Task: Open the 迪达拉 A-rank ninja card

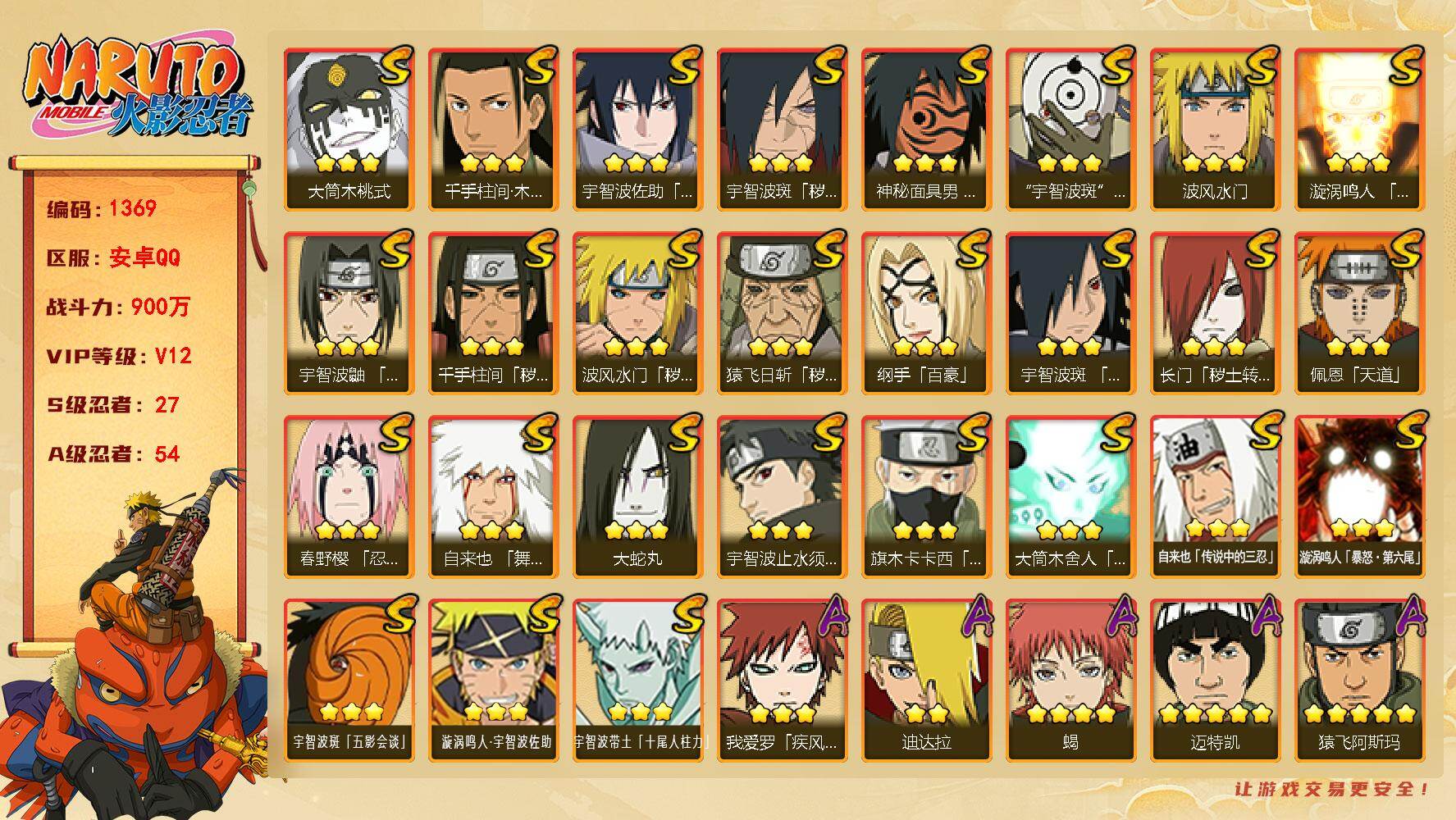Action: coord(926,680)
